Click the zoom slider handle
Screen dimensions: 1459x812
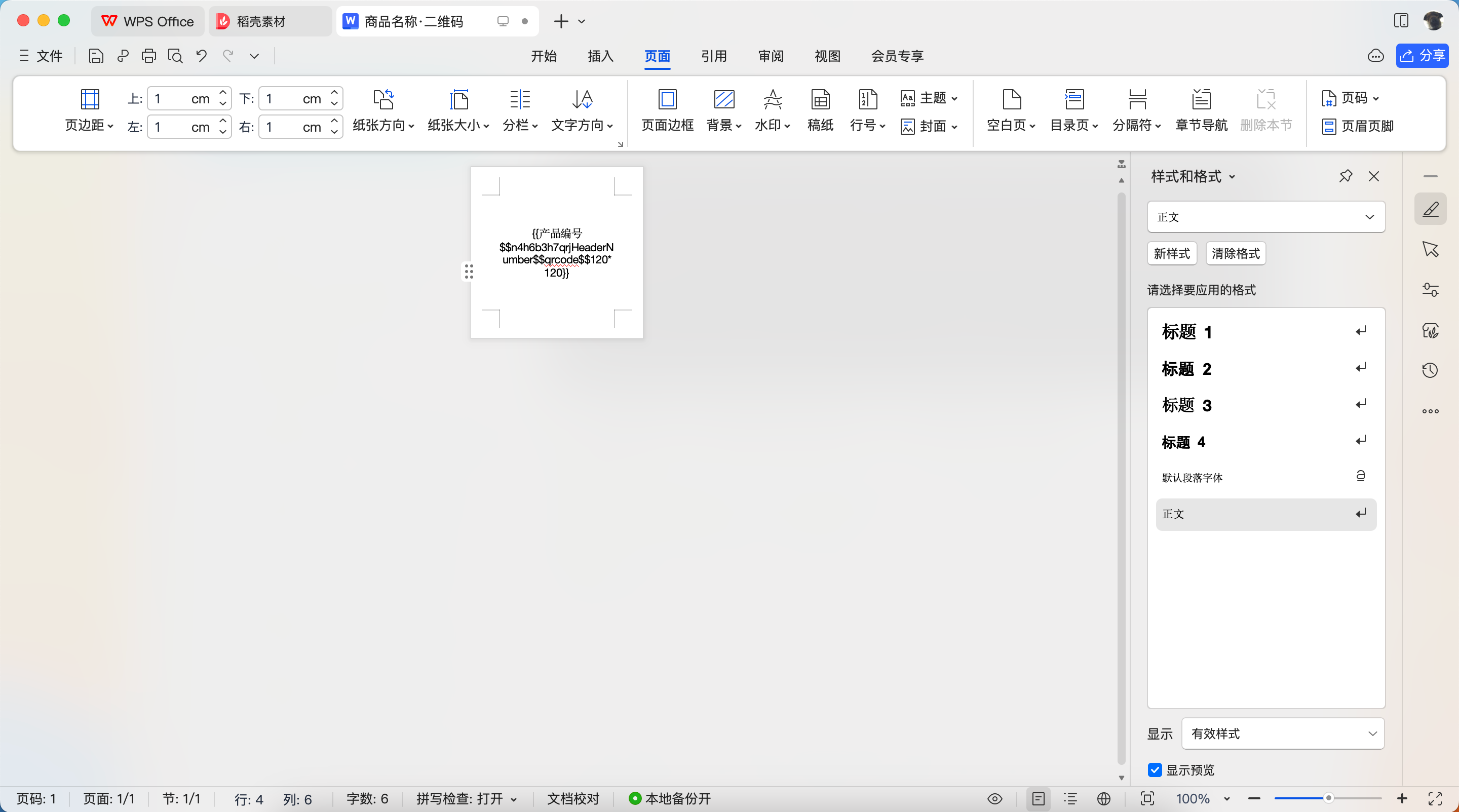pos(1328,798)
